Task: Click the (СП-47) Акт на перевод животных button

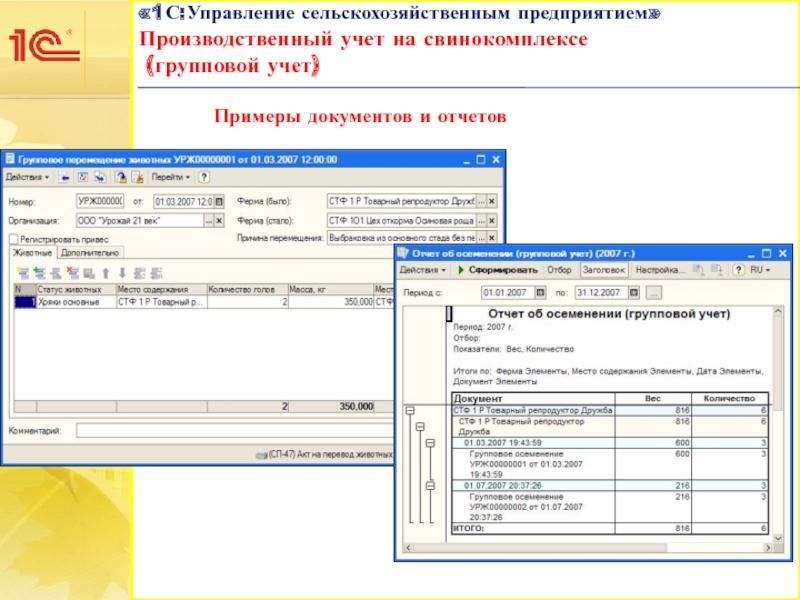Action: 325,454
